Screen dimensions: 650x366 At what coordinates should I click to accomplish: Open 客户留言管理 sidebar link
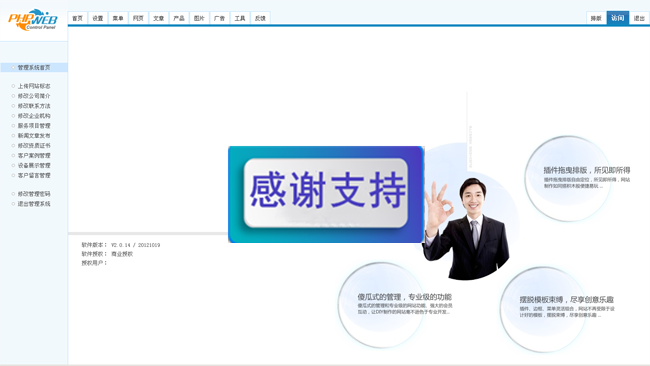pyautogui.click(x=34, y=176)
